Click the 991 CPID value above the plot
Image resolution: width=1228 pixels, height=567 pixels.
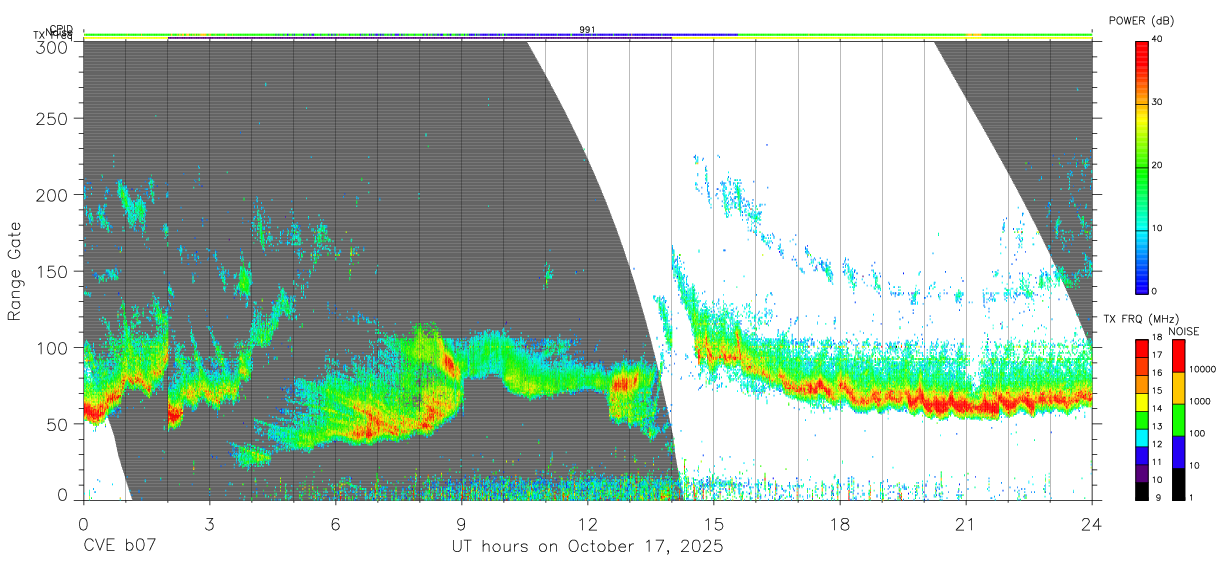tap(587, 30)
